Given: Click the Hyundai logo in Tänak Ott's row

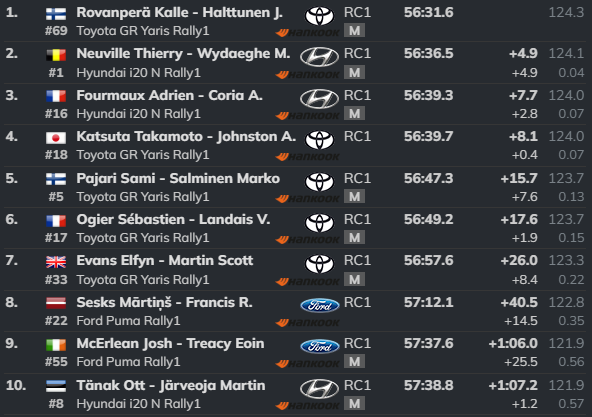Looking at the screenshot, I should 319,389.
